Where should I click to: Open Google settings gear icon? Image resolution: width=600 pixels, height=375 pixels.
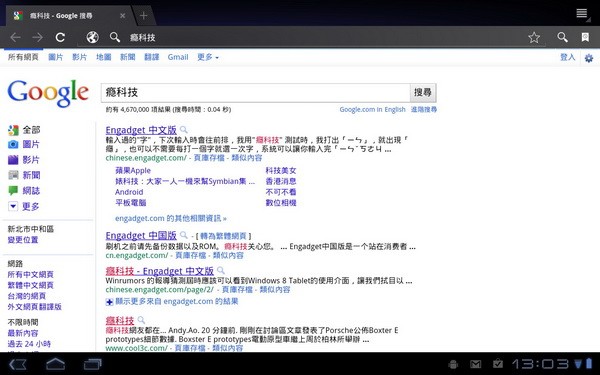589,58
